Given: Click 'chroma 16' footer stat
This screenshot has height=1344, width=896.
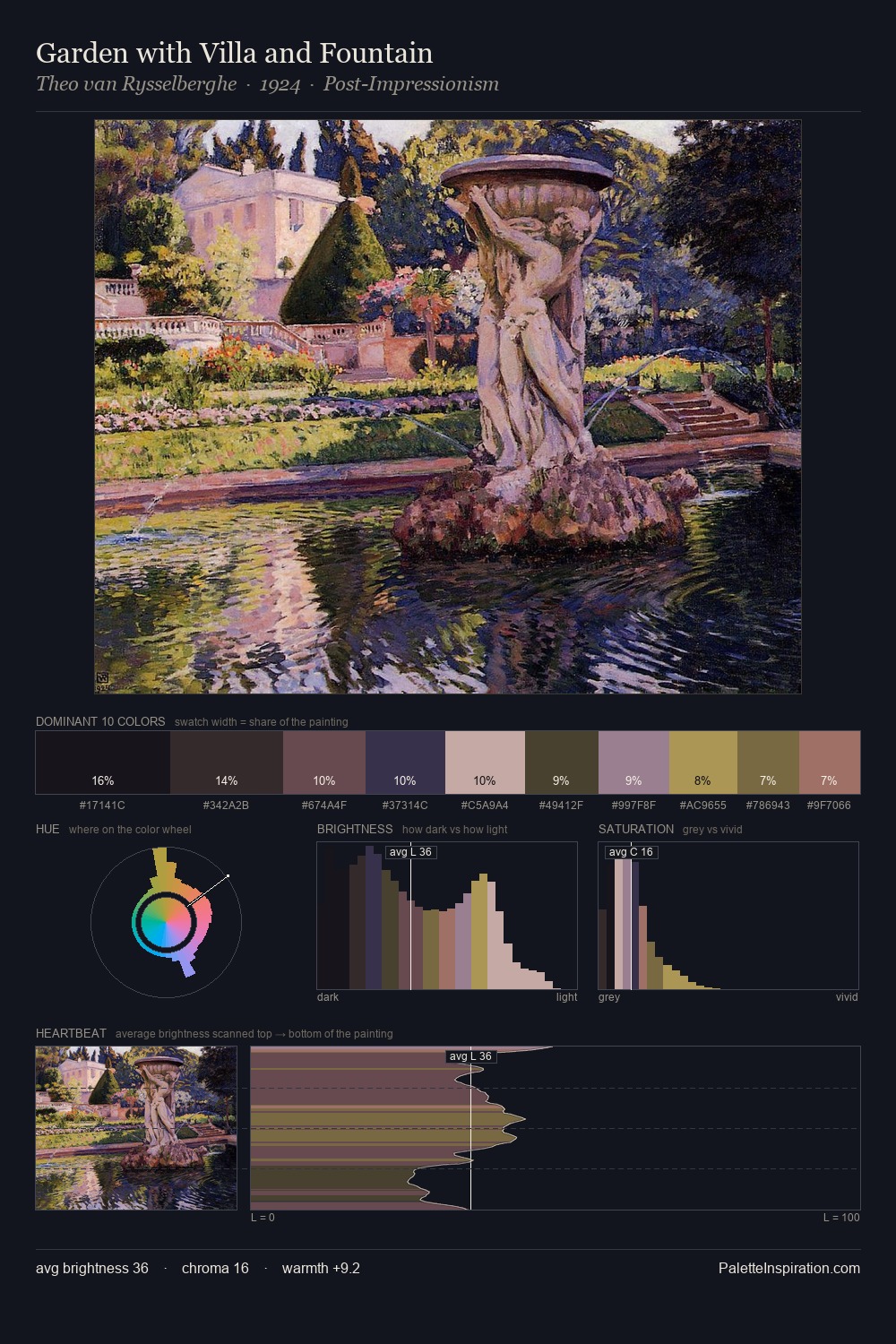Looking at the screenshot, I should click(215, 1268).
